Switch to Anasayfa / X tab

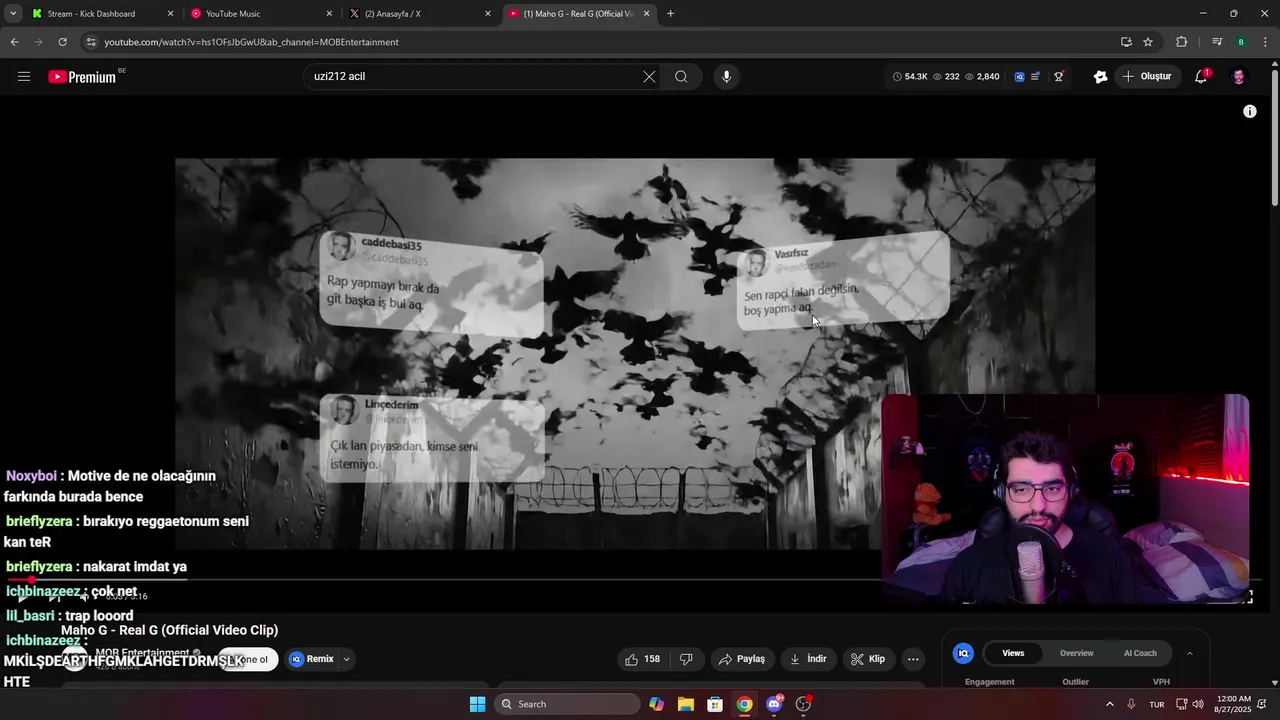pyautogui.click(x=420, y=14)
